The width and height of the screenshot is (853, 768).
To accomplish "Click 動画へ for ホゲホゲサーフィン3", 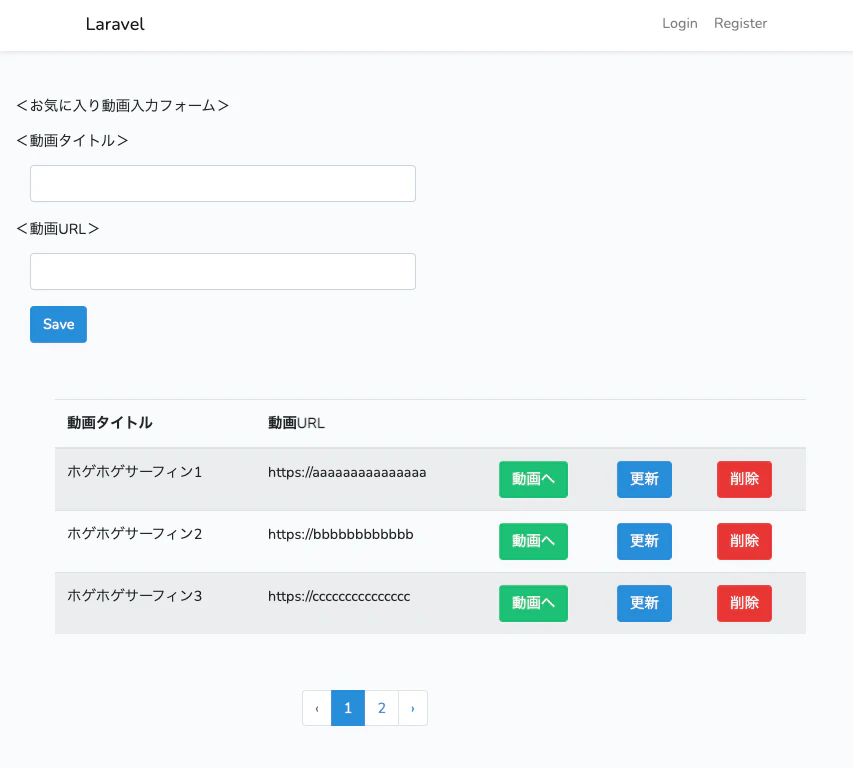I will pos(533,603).
